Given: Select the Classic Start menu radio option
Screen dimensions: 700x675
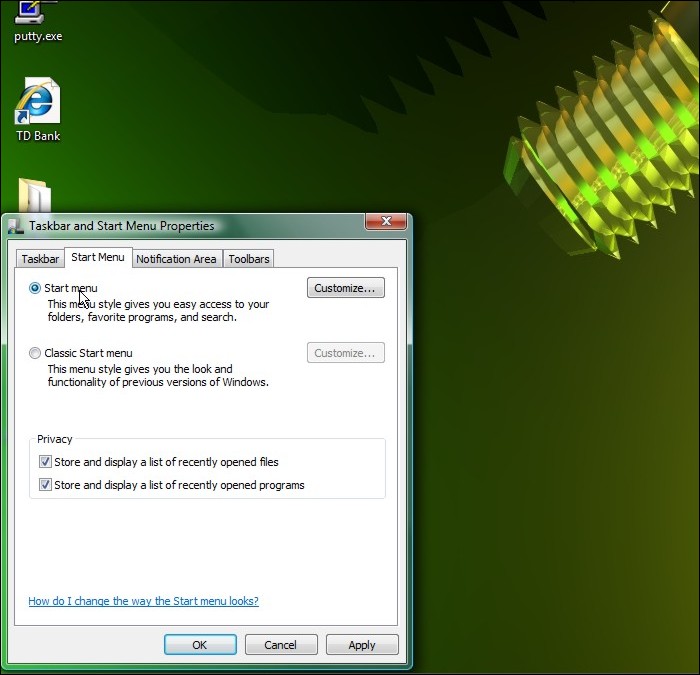Looking at the screenshot, I should (36, 353).
